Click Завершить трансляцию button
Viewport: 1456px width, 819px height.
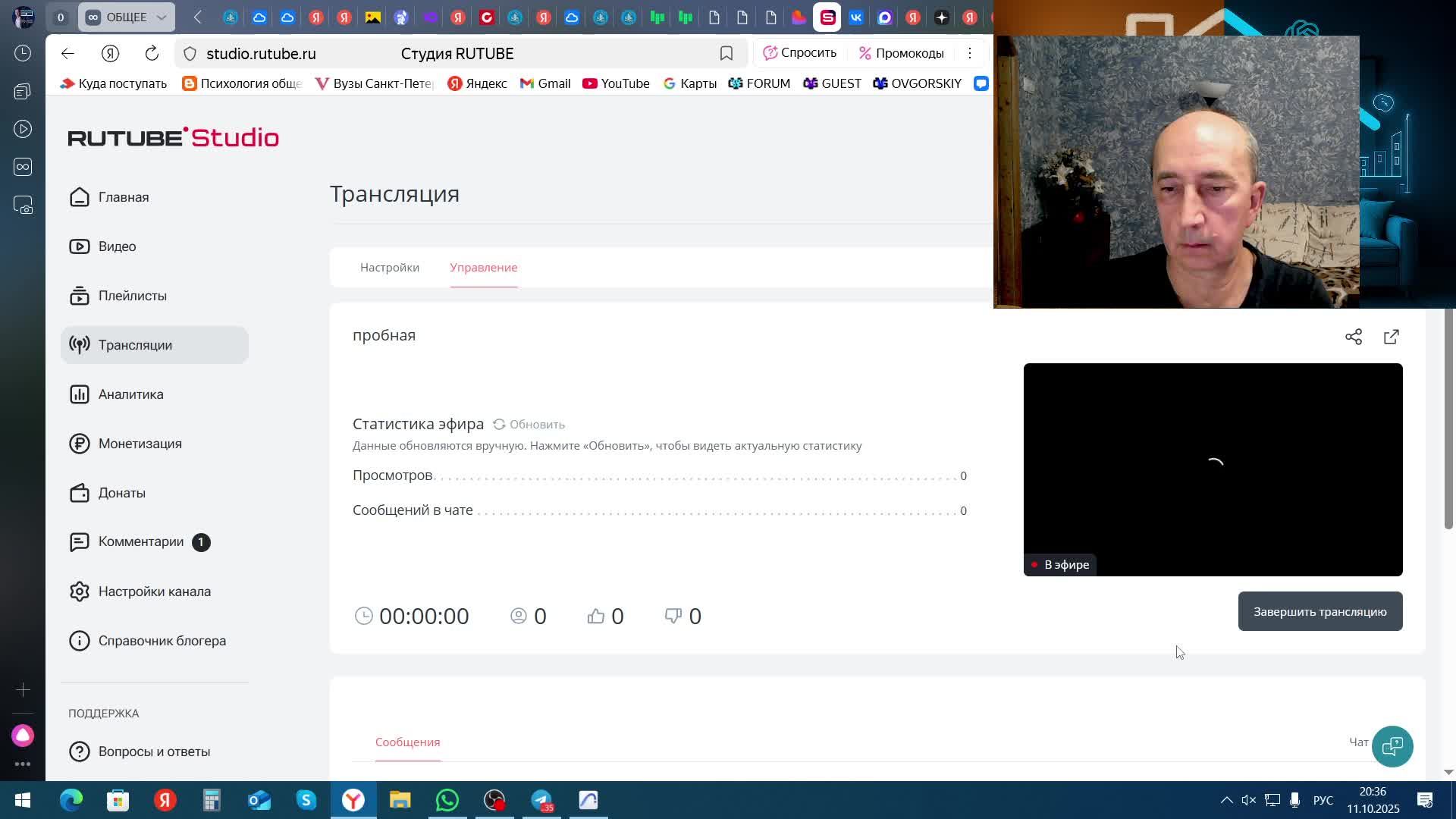[x=1319, y=612]
